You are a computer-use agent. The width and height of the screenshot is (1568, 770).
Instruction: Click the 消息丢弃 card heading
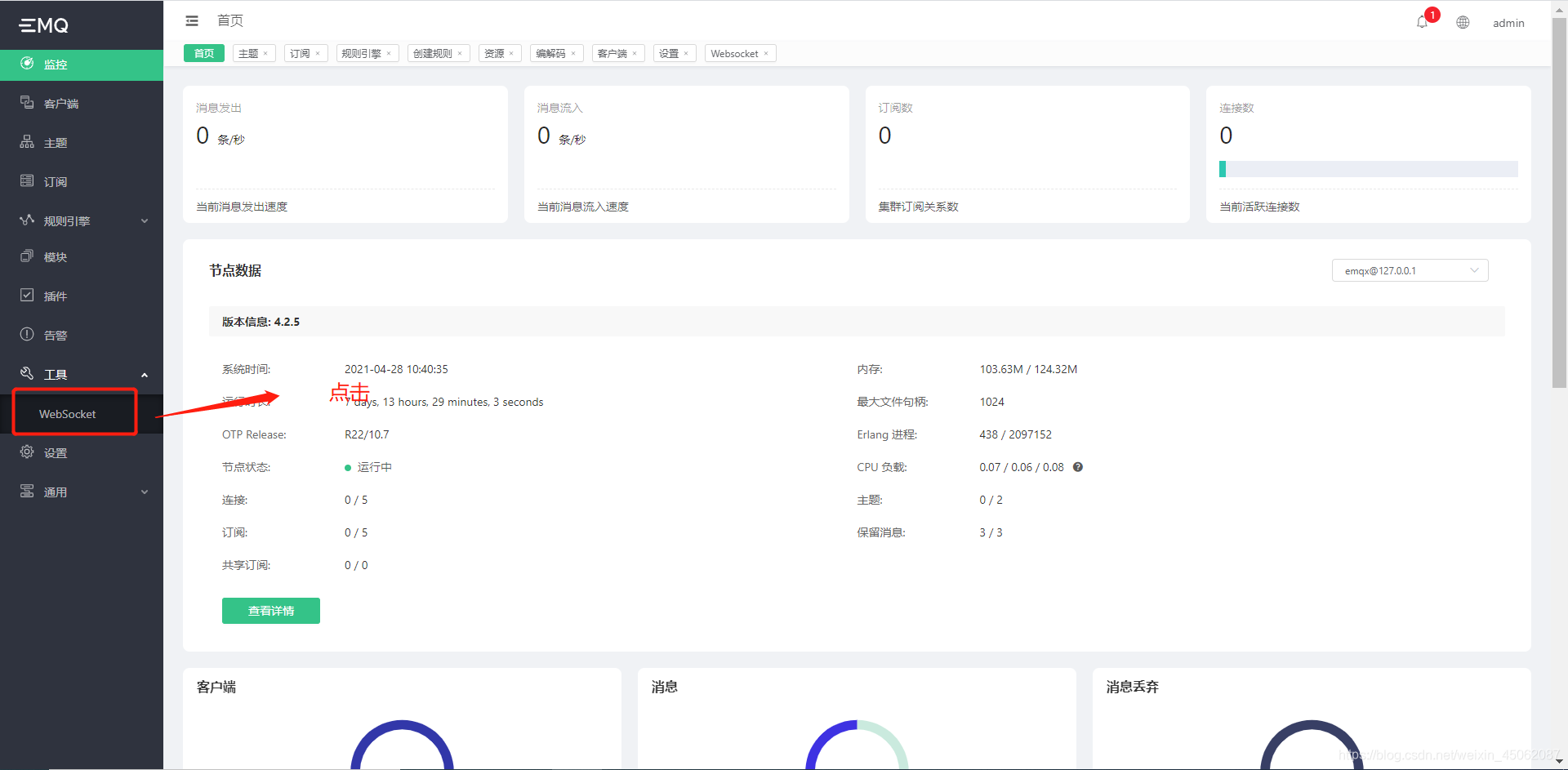[x=1132, y=687]
